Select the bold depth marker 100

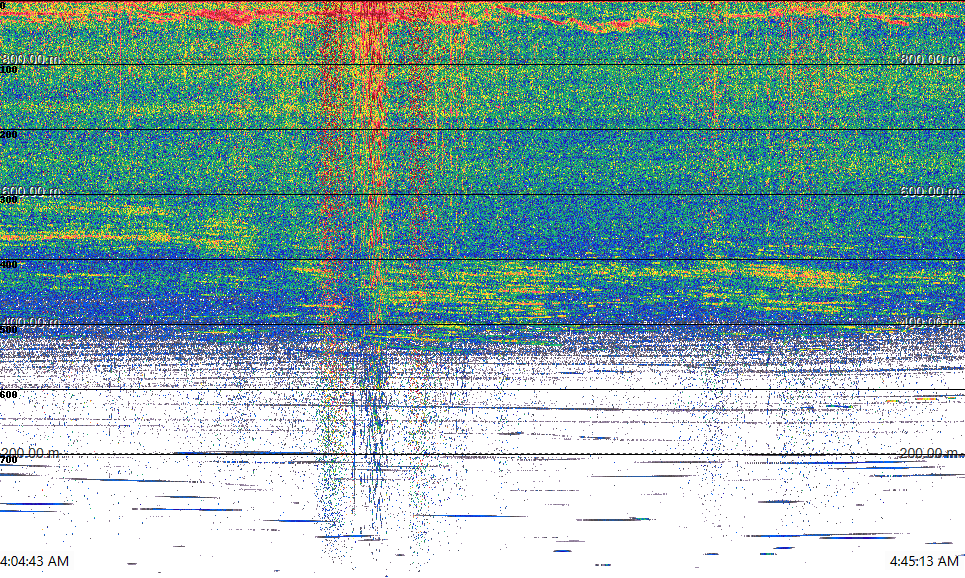(x=9, y=70)
